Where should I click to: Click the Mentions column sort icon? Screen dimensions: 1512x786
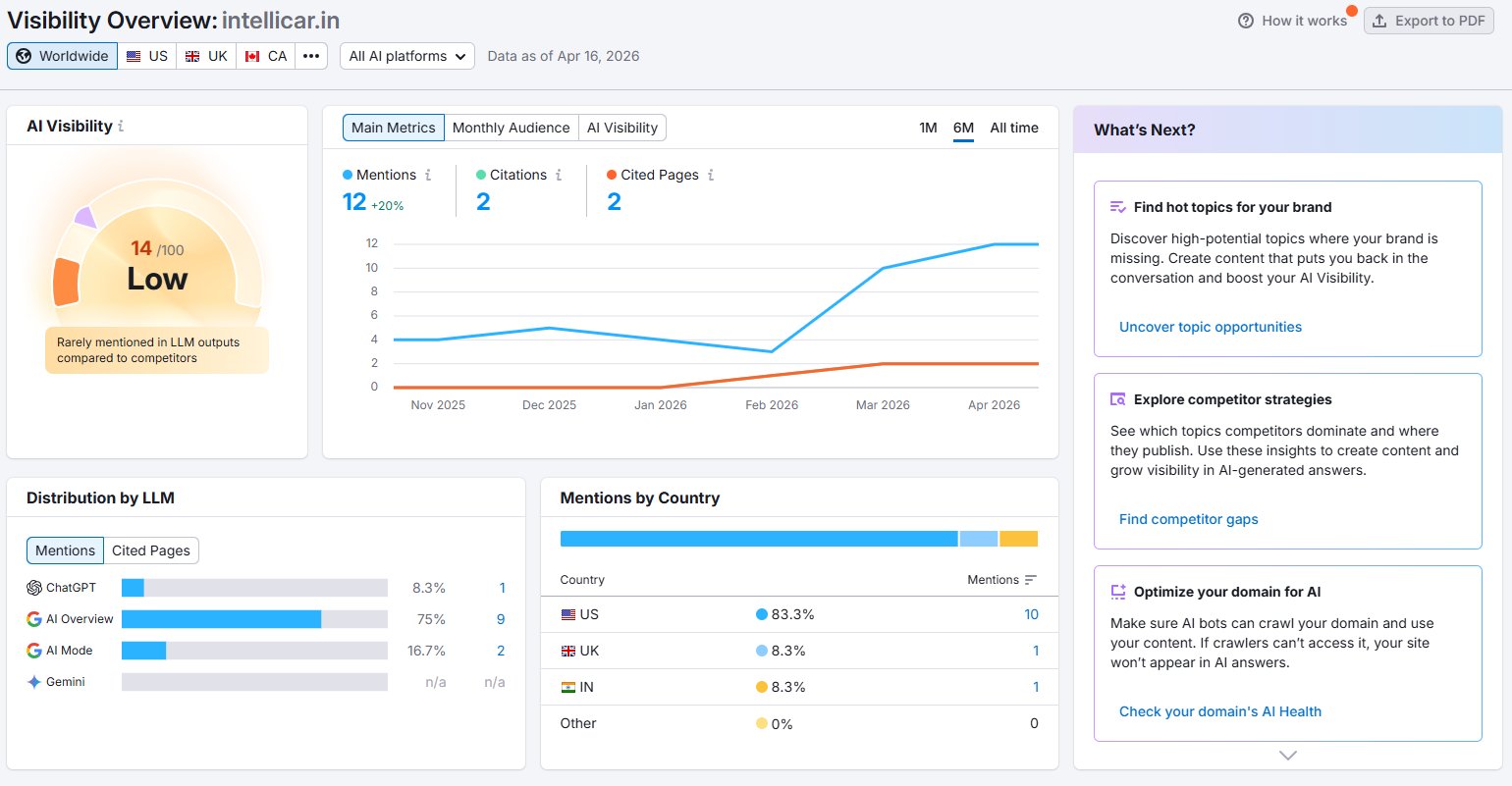pyautogui.click(x=1030, y=580)
